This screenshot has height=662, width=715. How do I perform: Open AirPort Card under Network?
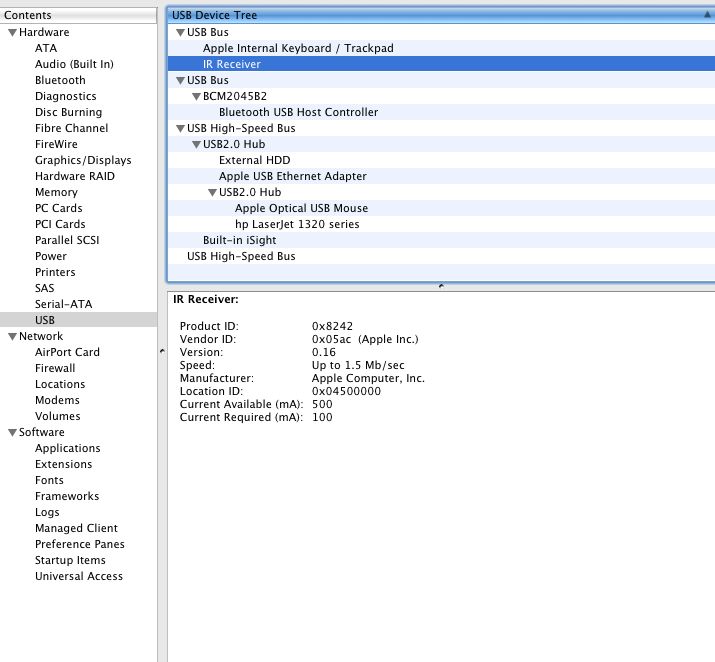[67, 352]
